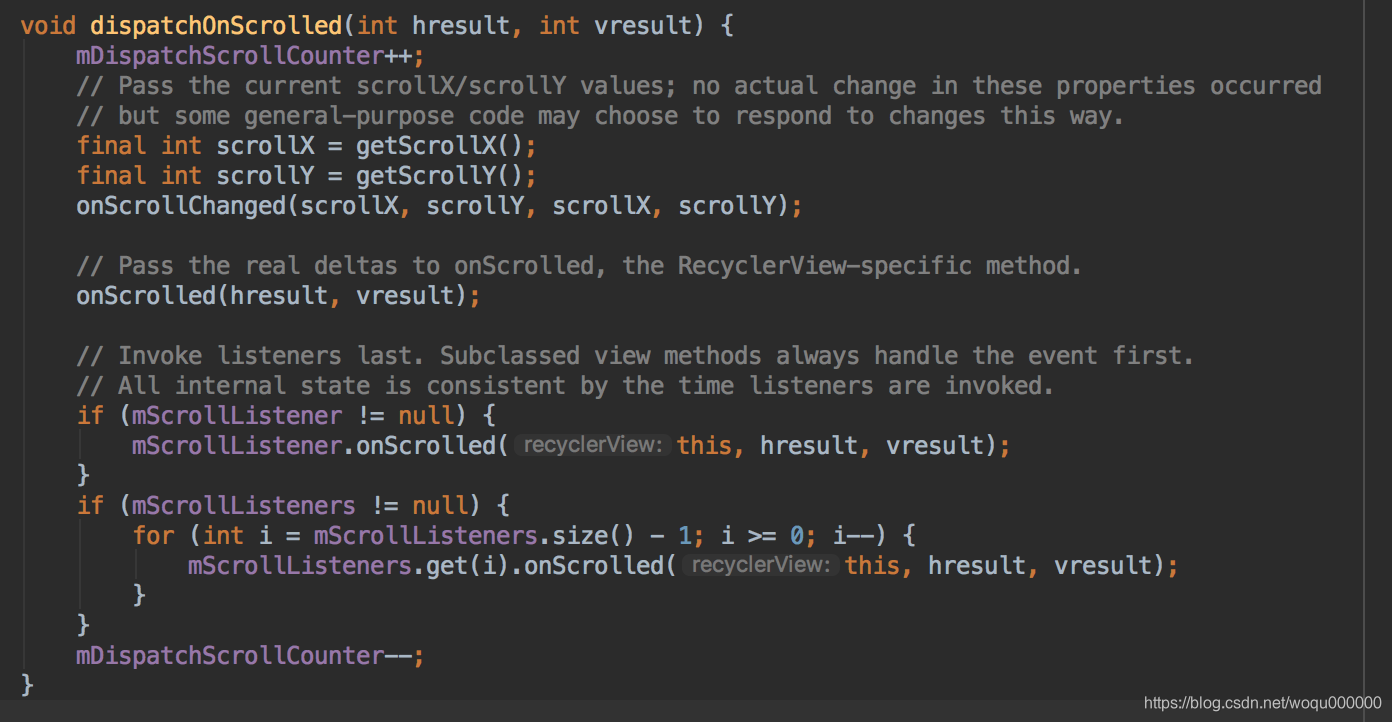1392x722 pixels.
Task: Click the i-- loop decrement
Action: (853, 535)
